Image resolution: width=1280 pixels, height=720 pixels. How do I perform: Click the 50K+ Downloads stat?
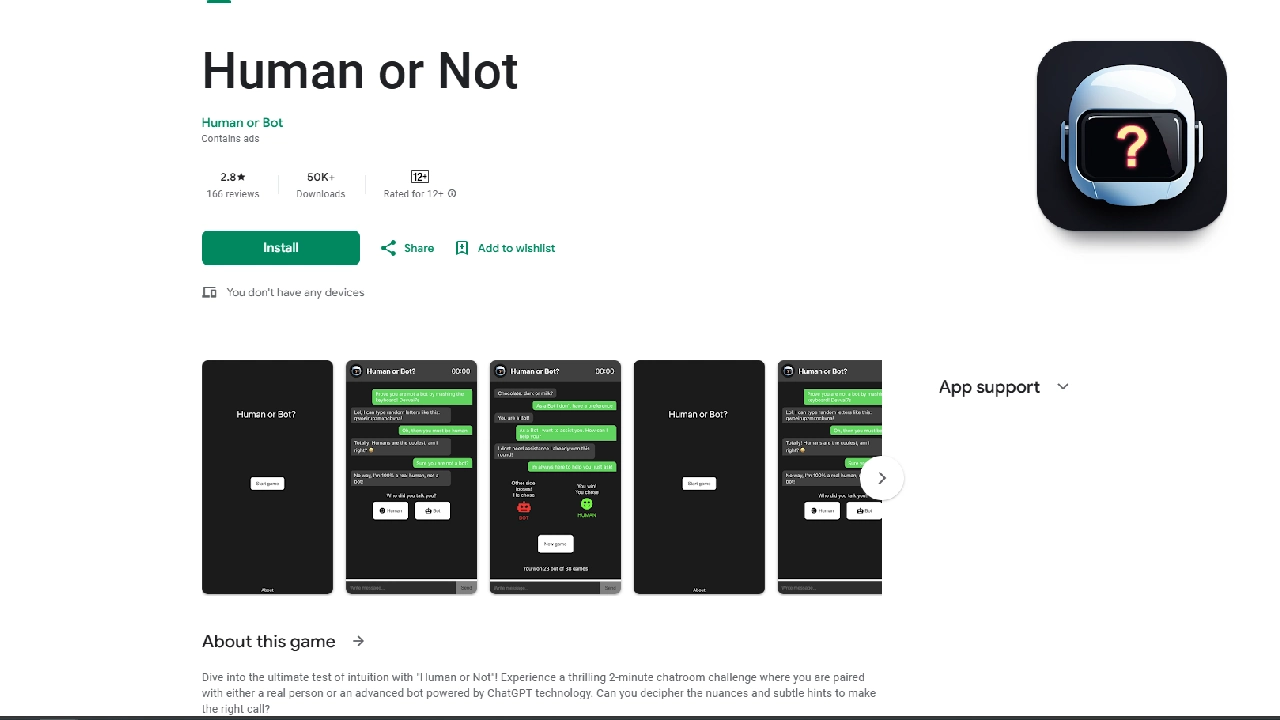pyautogui.click(x=320, y=184)
